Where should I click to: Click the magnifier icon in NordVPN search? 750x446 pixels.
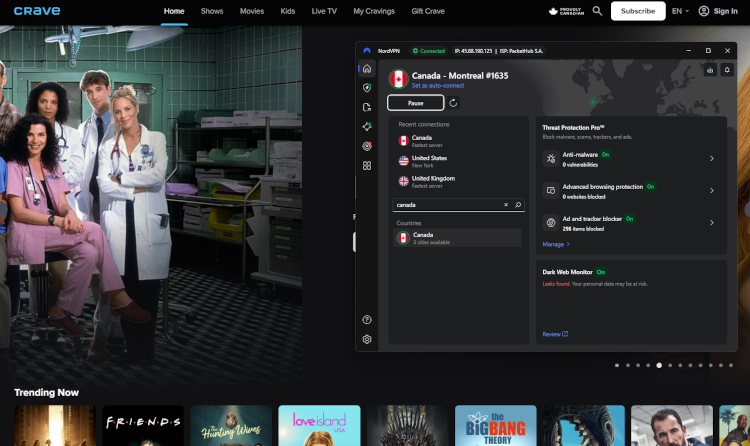pos(518,205)
